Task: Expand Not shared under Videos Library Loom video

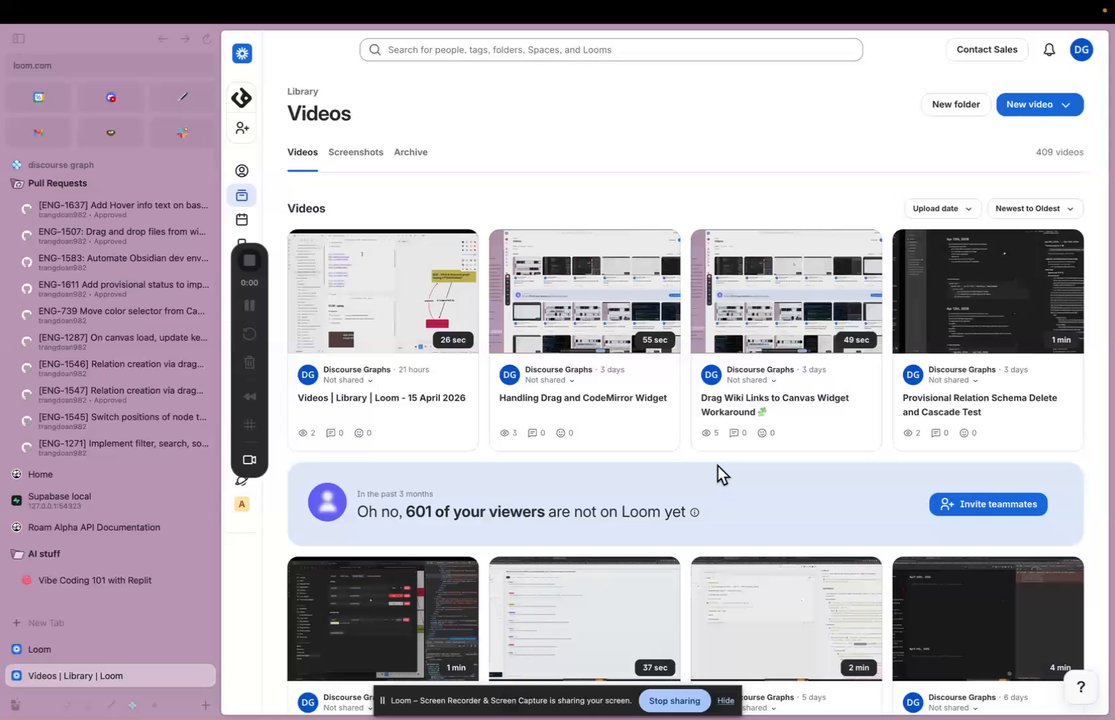Action: tap(348, 380)
